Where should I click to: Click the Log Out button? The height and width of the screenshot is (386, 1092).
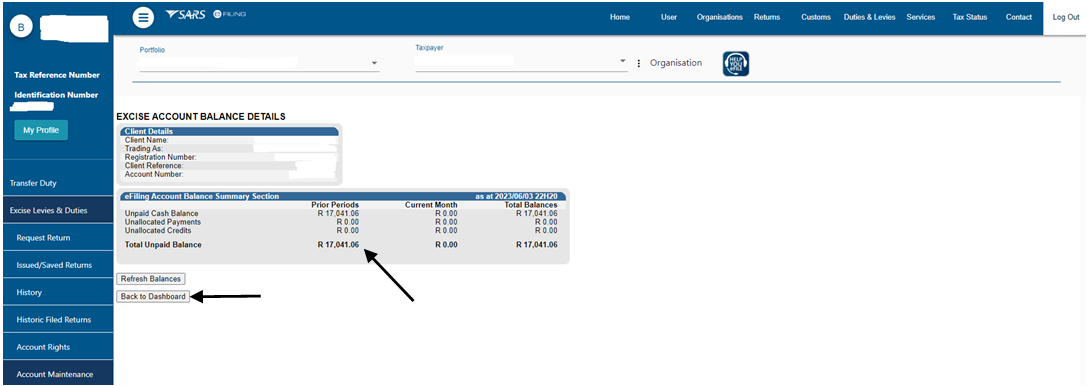(x=1066, y=17)
